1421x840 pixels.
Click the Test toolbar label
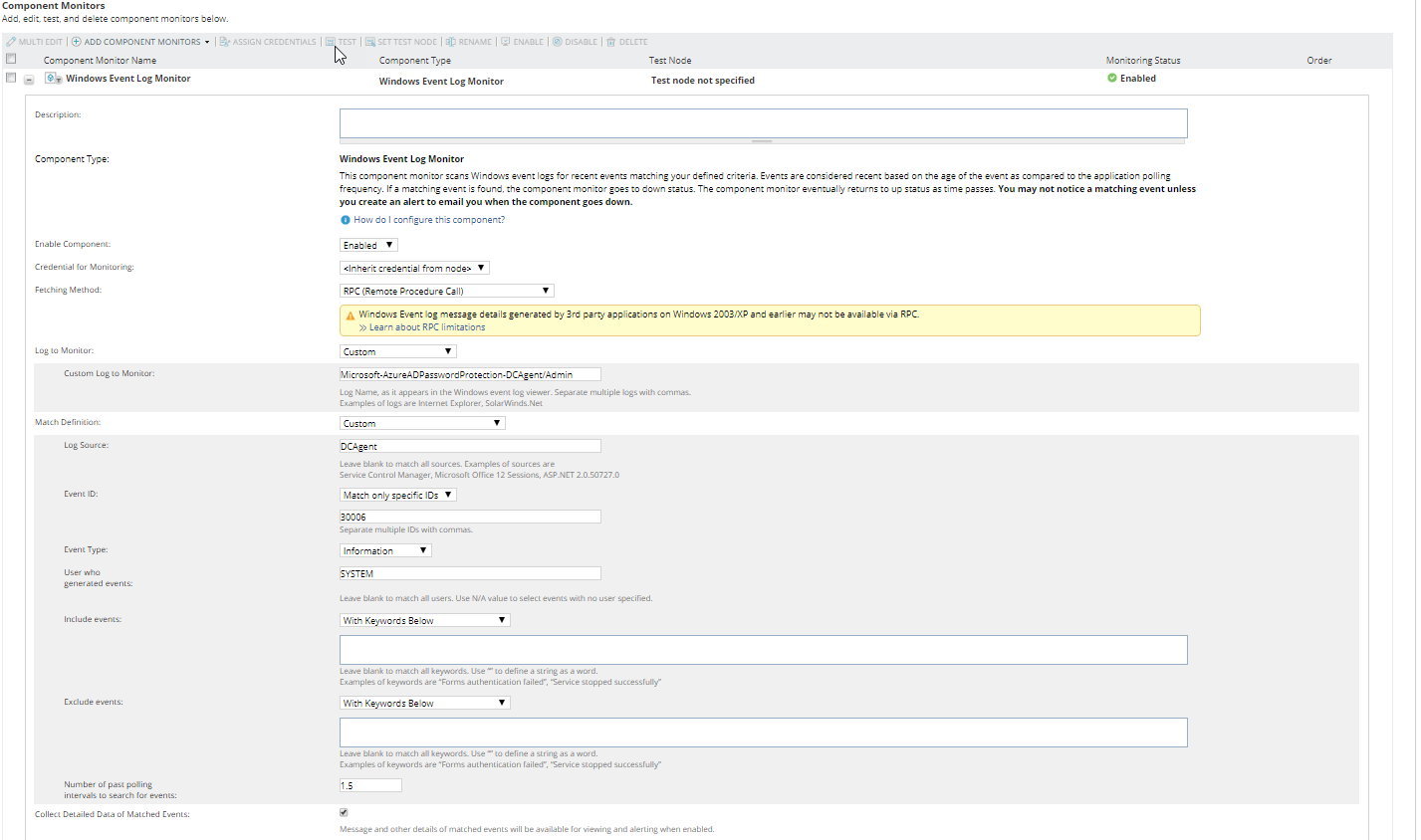point(348,42)
